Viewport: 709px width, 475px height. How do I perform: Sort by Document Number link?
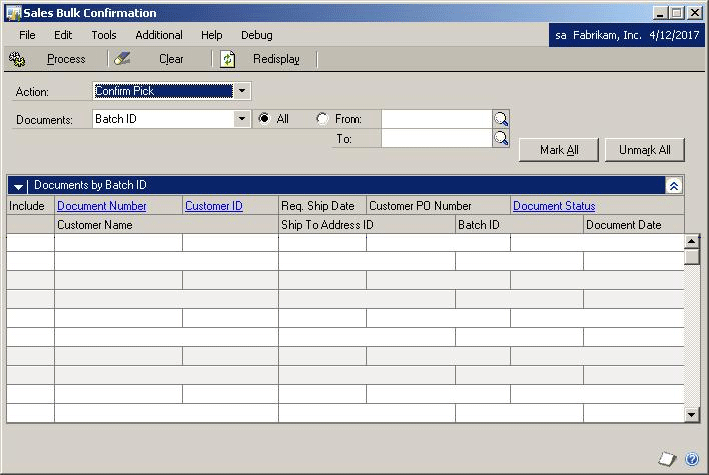(x=102, y=206)
